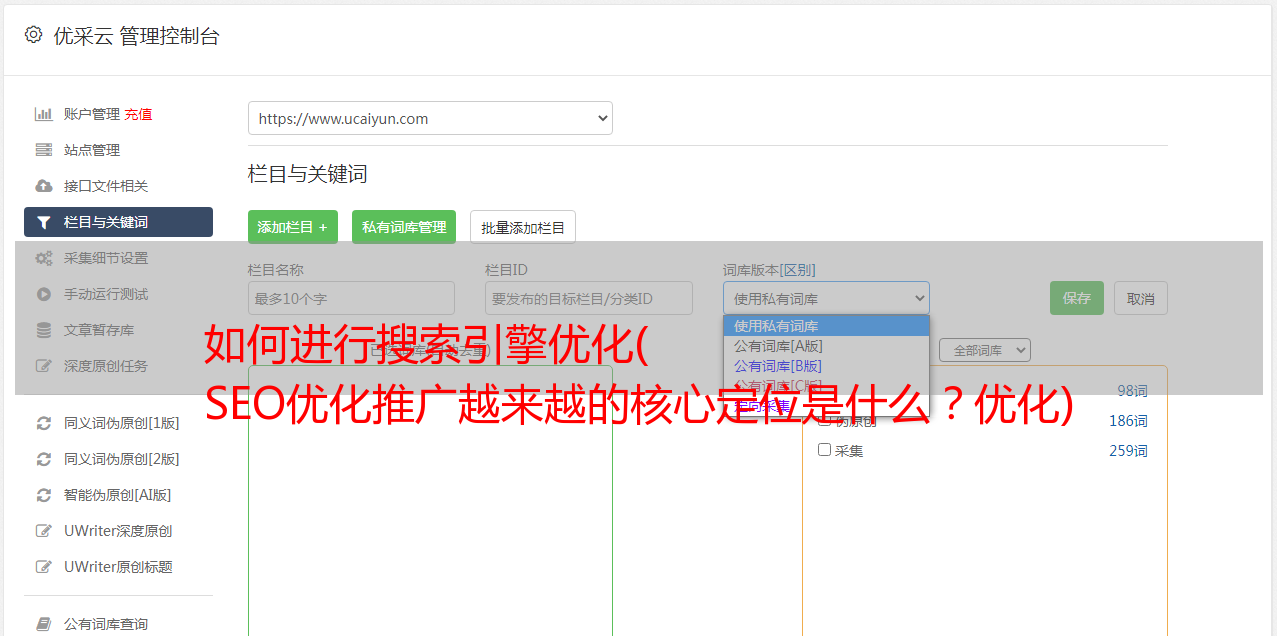Select the active 栏目与关键词 menu item

(118, 222)
